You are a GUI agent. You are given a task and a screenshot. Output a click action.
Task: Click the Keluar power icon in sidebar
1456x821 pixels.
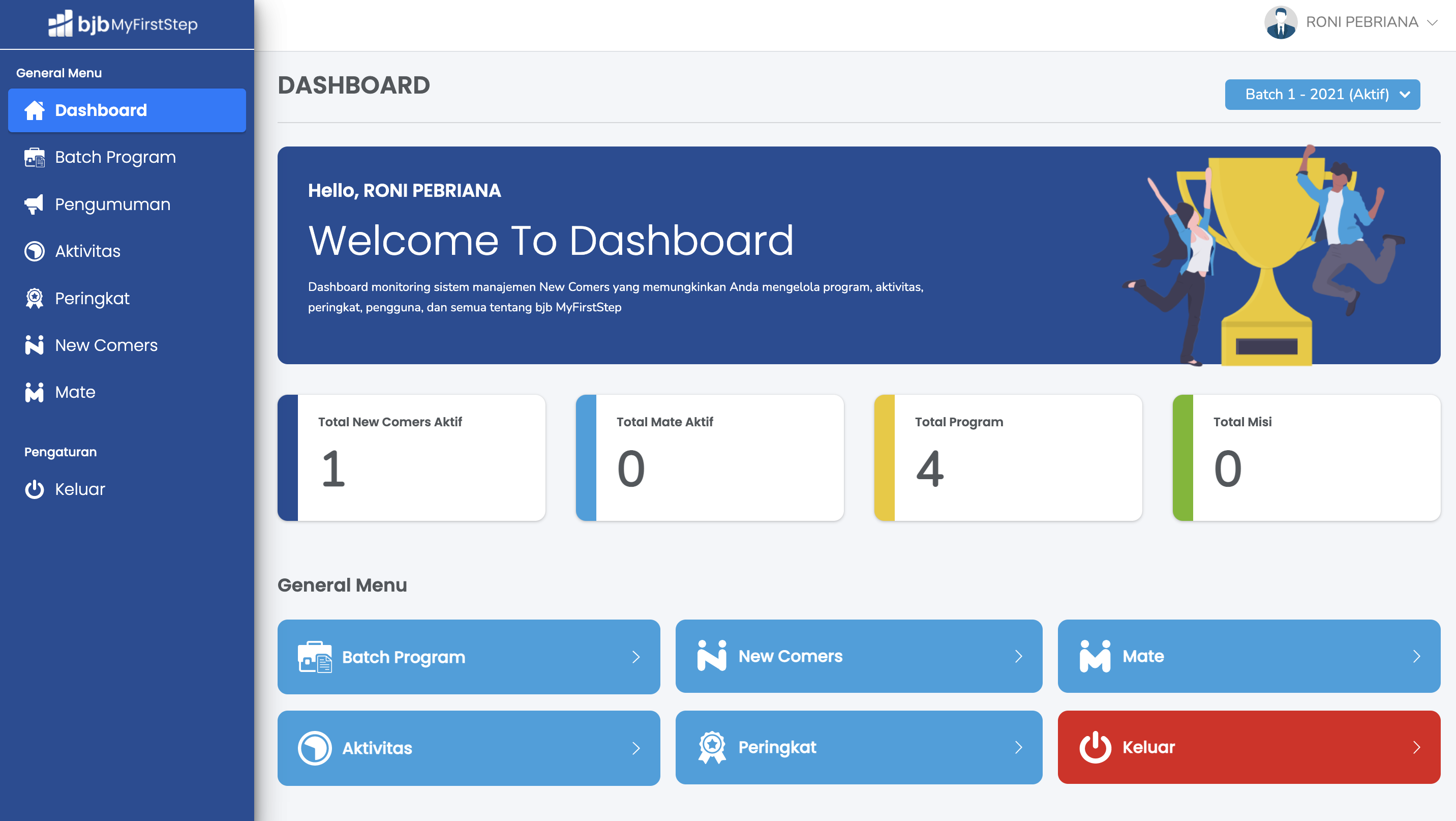point(34,489)
